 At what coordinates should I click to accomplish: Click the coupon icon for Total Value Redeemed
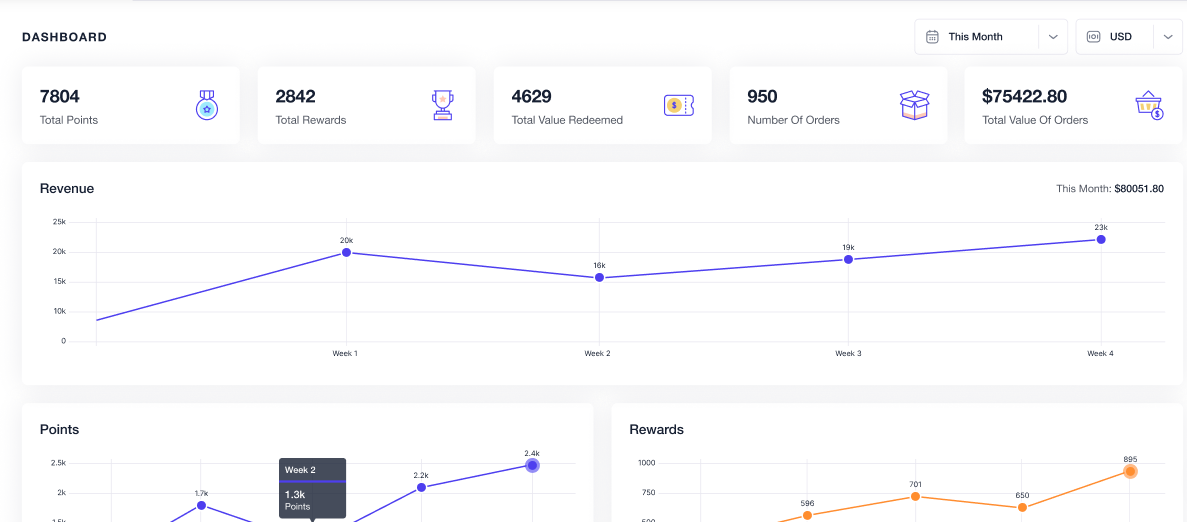pos(679,105)
